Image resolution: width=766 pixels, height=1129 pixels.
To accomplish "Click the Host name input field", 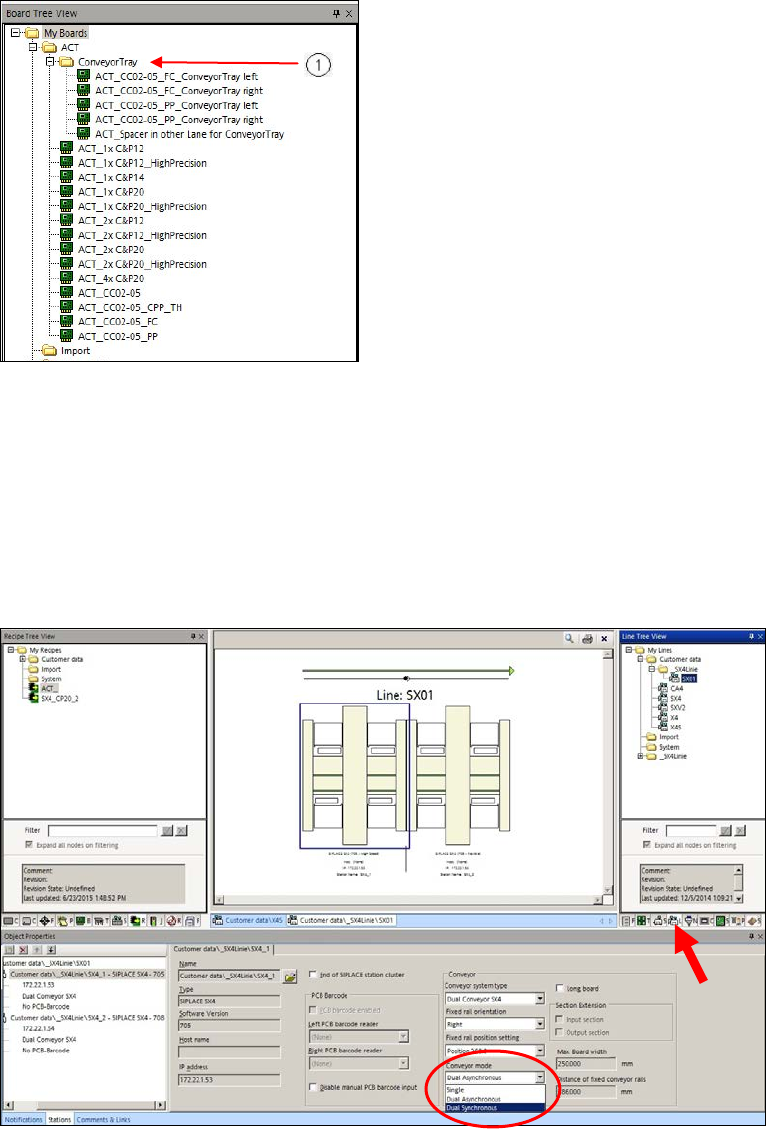I will click(x=230, y=1052).
